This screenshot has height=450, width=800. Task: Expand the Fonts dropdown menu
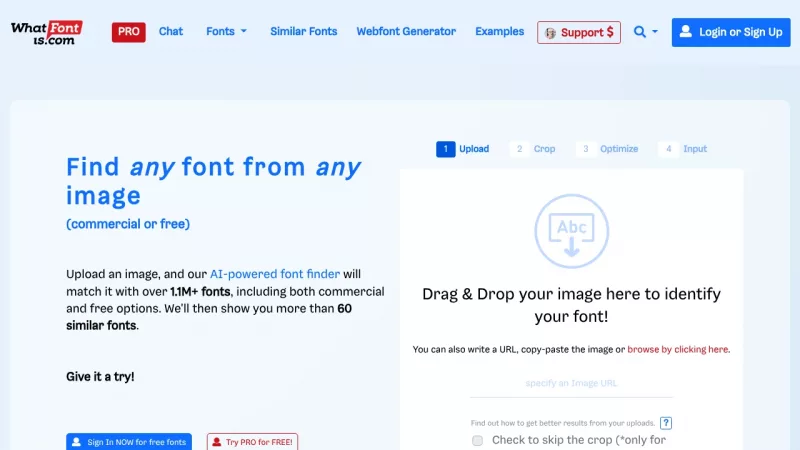tap(227, 32)
